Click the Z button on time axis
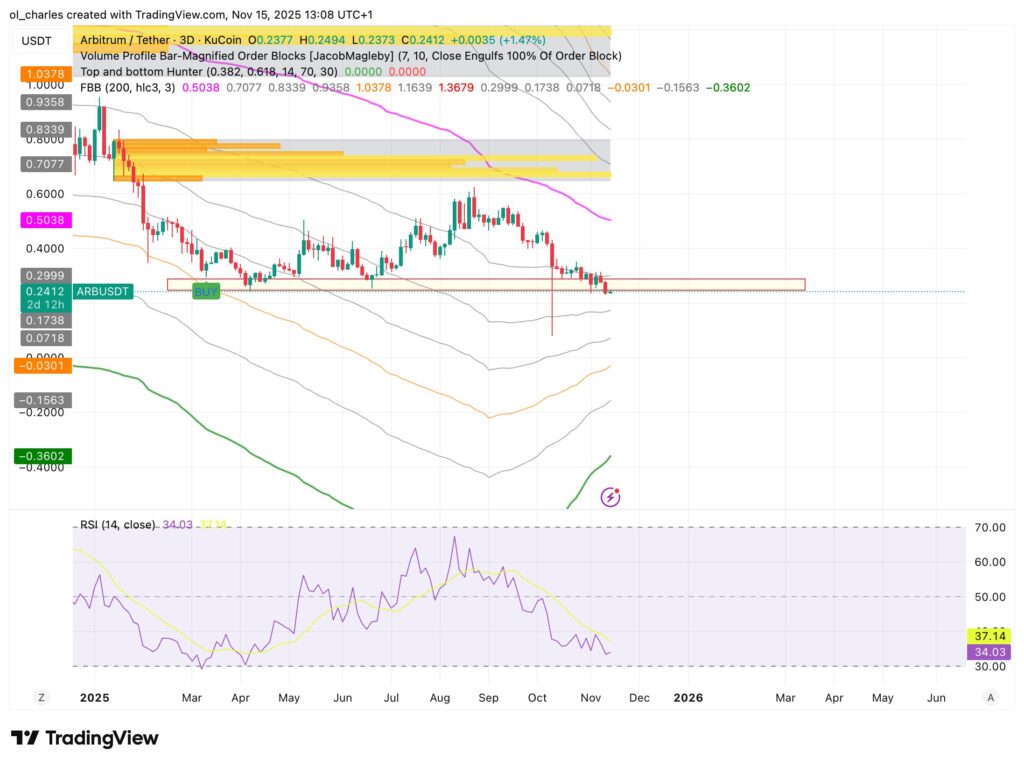This screenshot has height=766, width=1024. point(42,696)
